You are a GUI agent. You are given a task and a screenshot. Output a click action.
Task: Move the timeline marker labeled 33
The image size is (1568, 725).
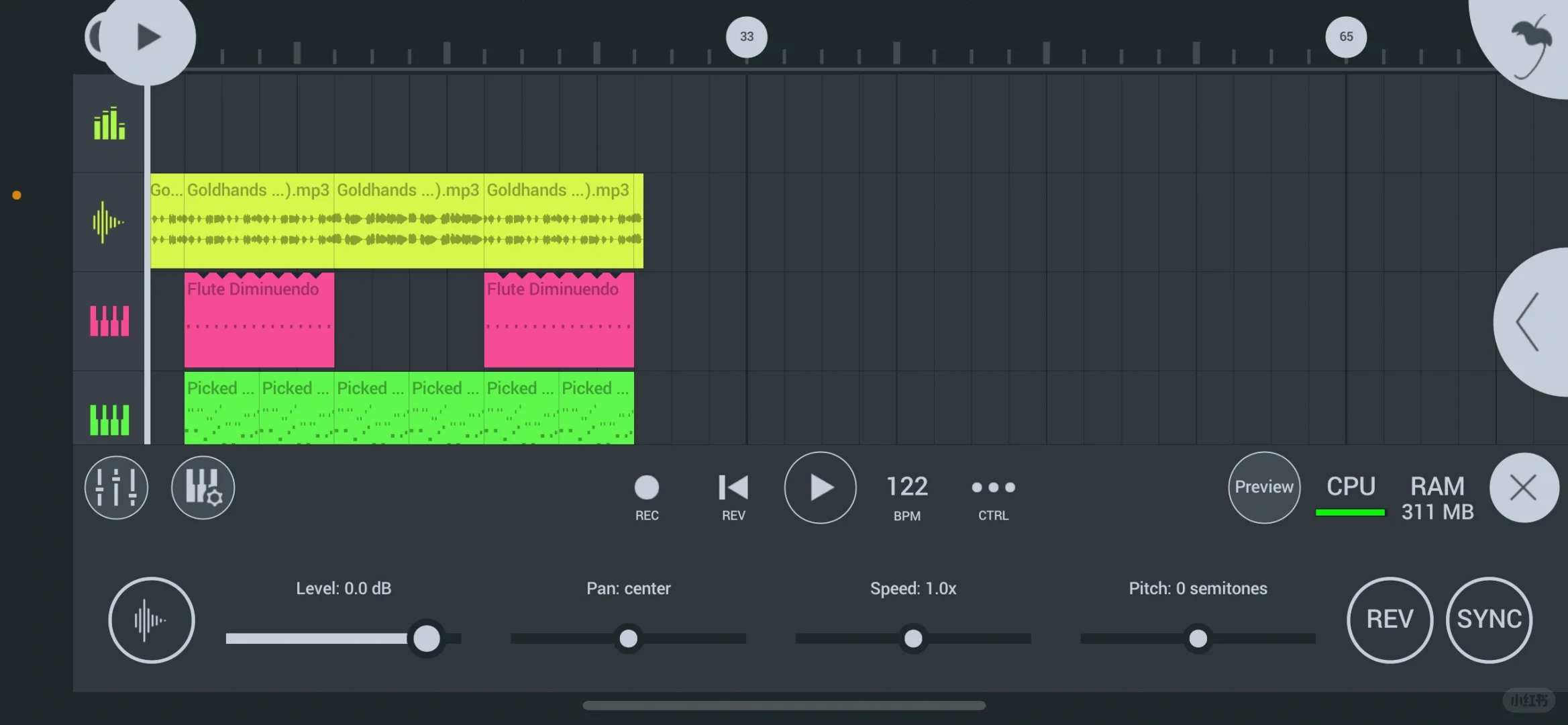(x=746, y=37)
